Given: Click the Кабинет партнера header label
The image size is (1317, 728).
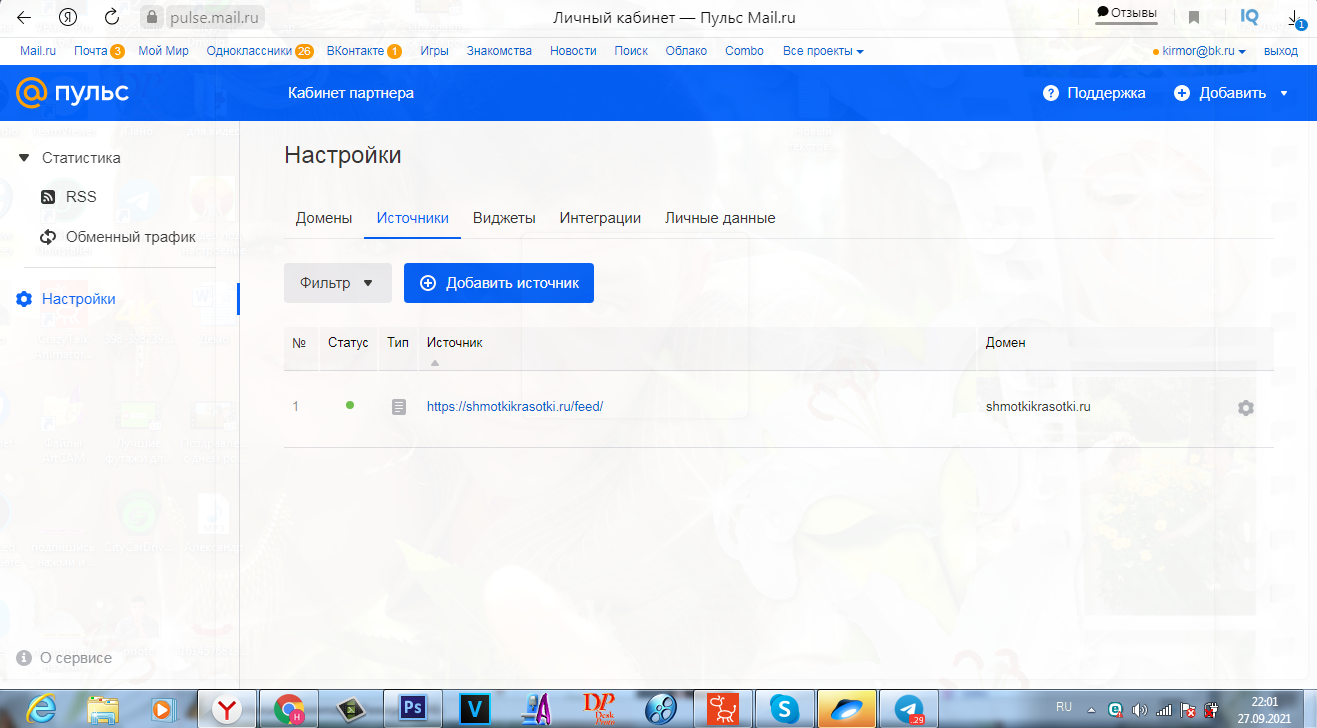Looking at the screenshot, I should point(350,93).
